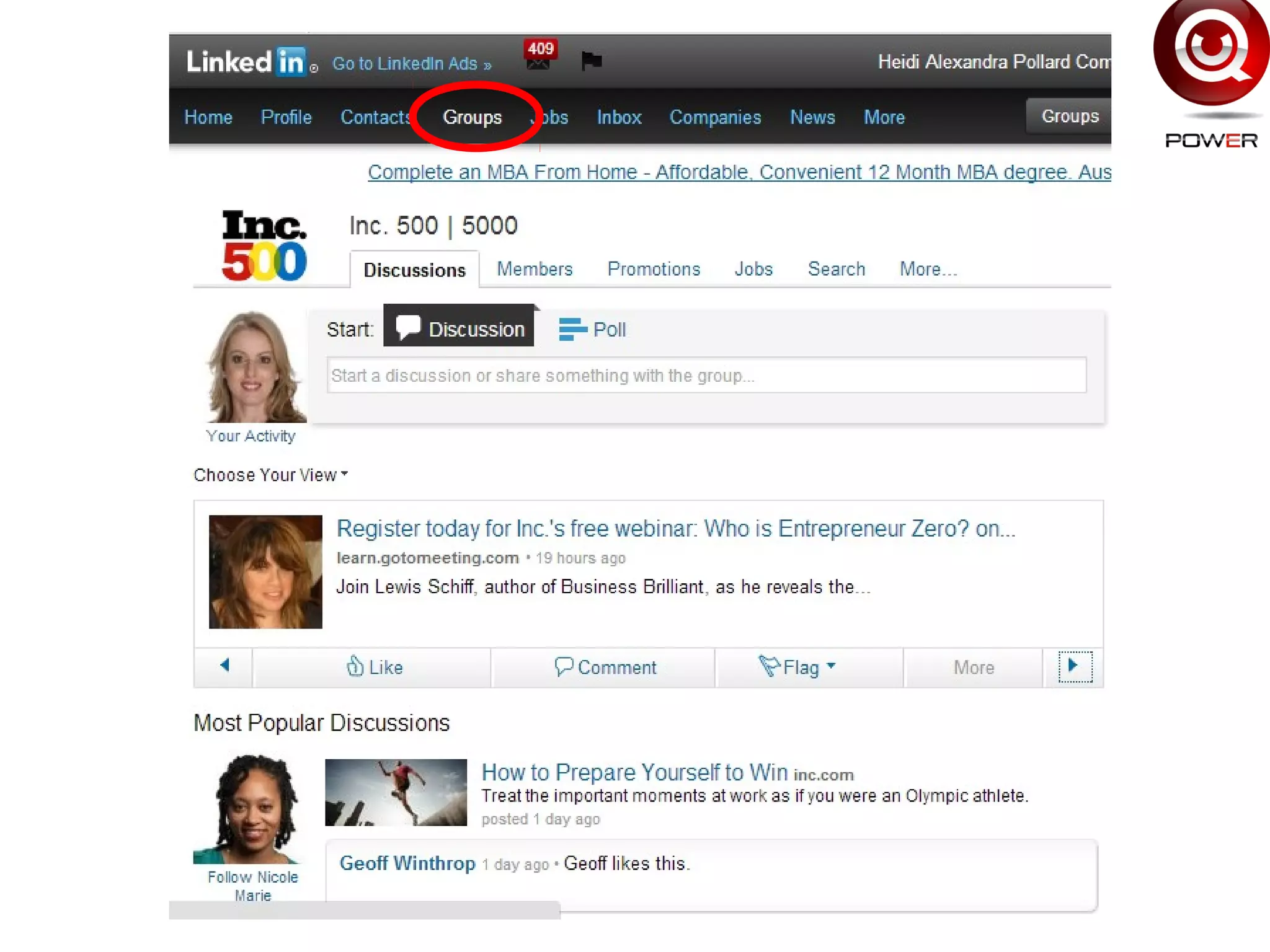Open the Promotions tab

pos(654,269)
